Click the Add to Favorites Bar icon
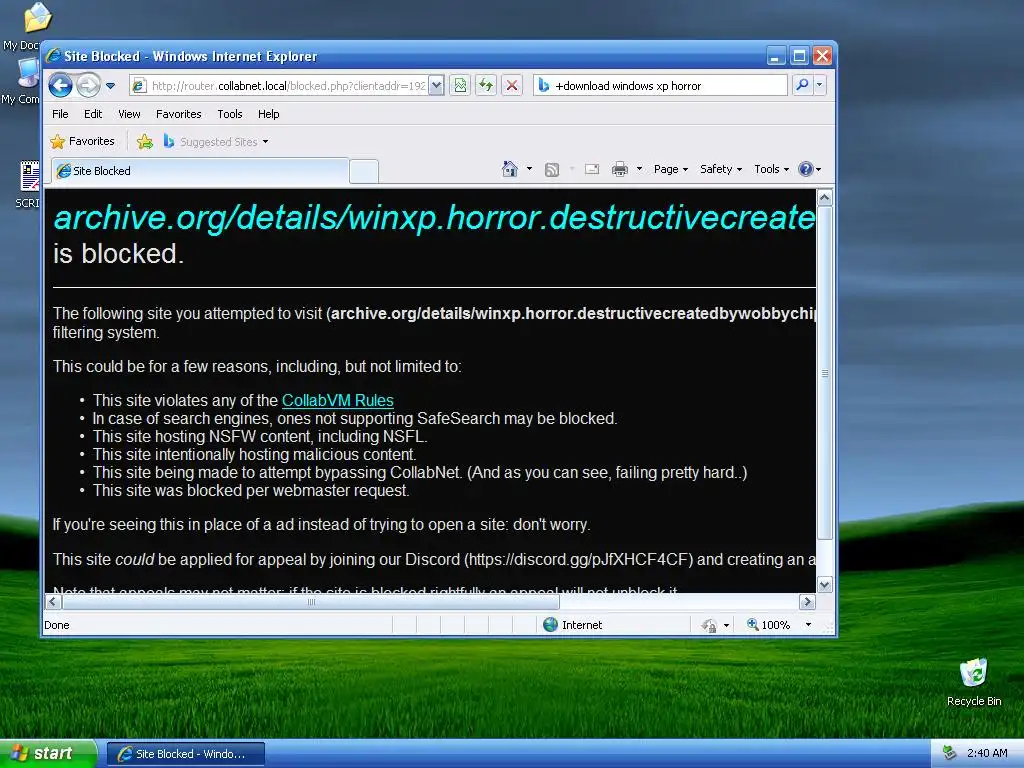Viewport: 1024px width, 768px height. [145, 142]
